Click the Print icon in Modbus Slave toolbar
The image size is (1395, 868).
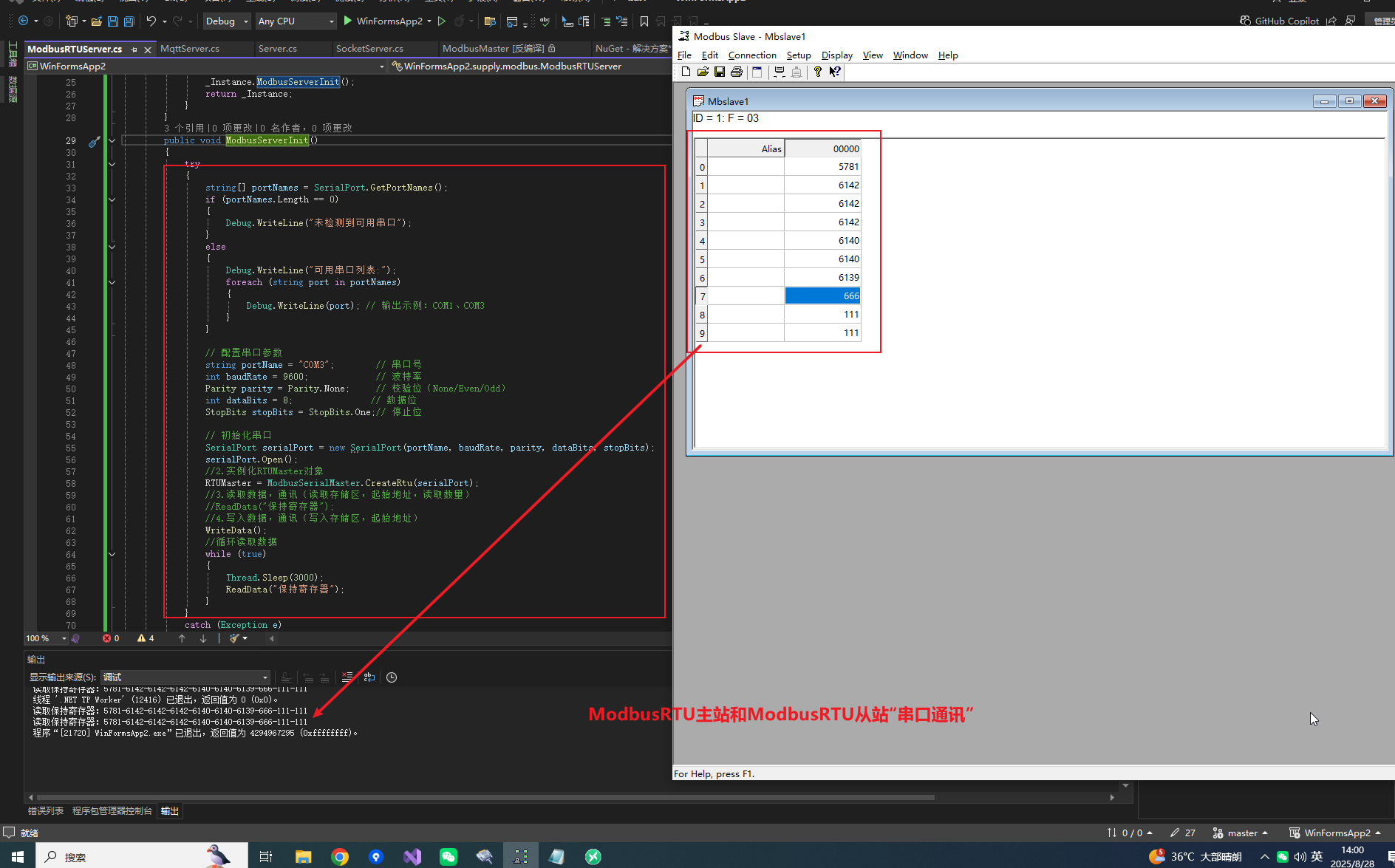[x=736, y=72]
